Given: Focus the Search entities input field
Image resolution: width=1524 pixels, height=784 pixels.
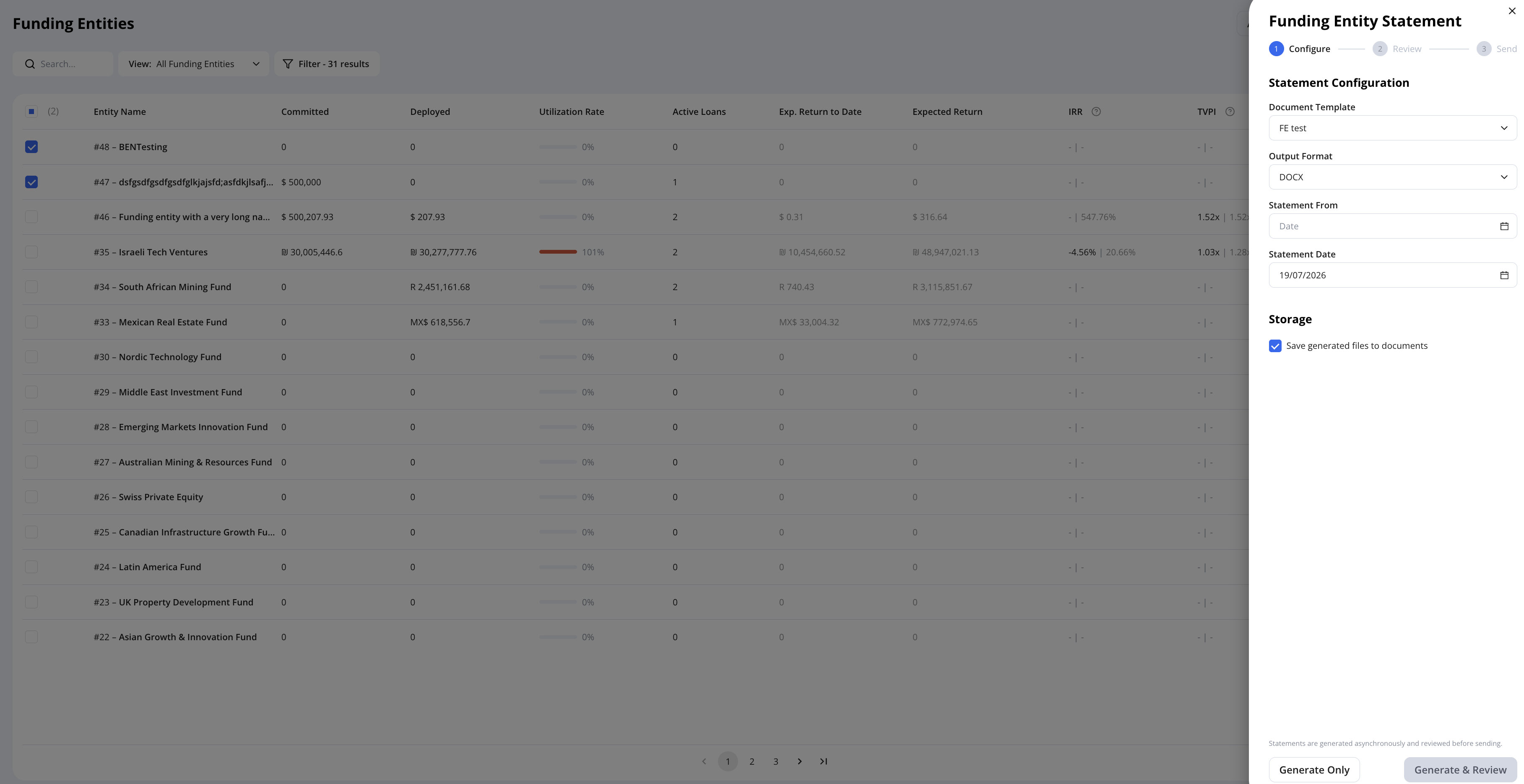Looking at the screenshot, I should coord(63,64).
